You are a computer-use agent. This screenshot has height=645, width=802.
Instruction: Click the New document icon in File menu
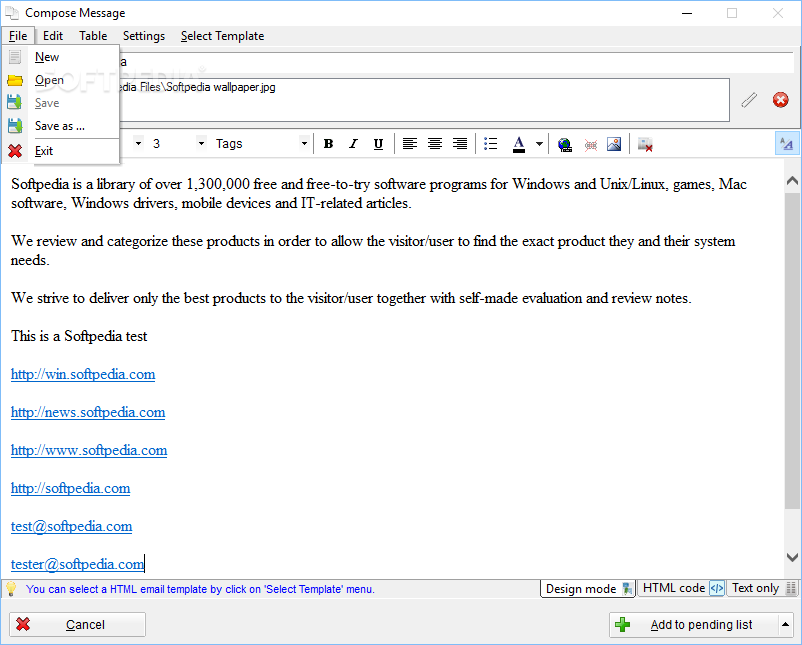pyautogui.click(x=15, y=57)
